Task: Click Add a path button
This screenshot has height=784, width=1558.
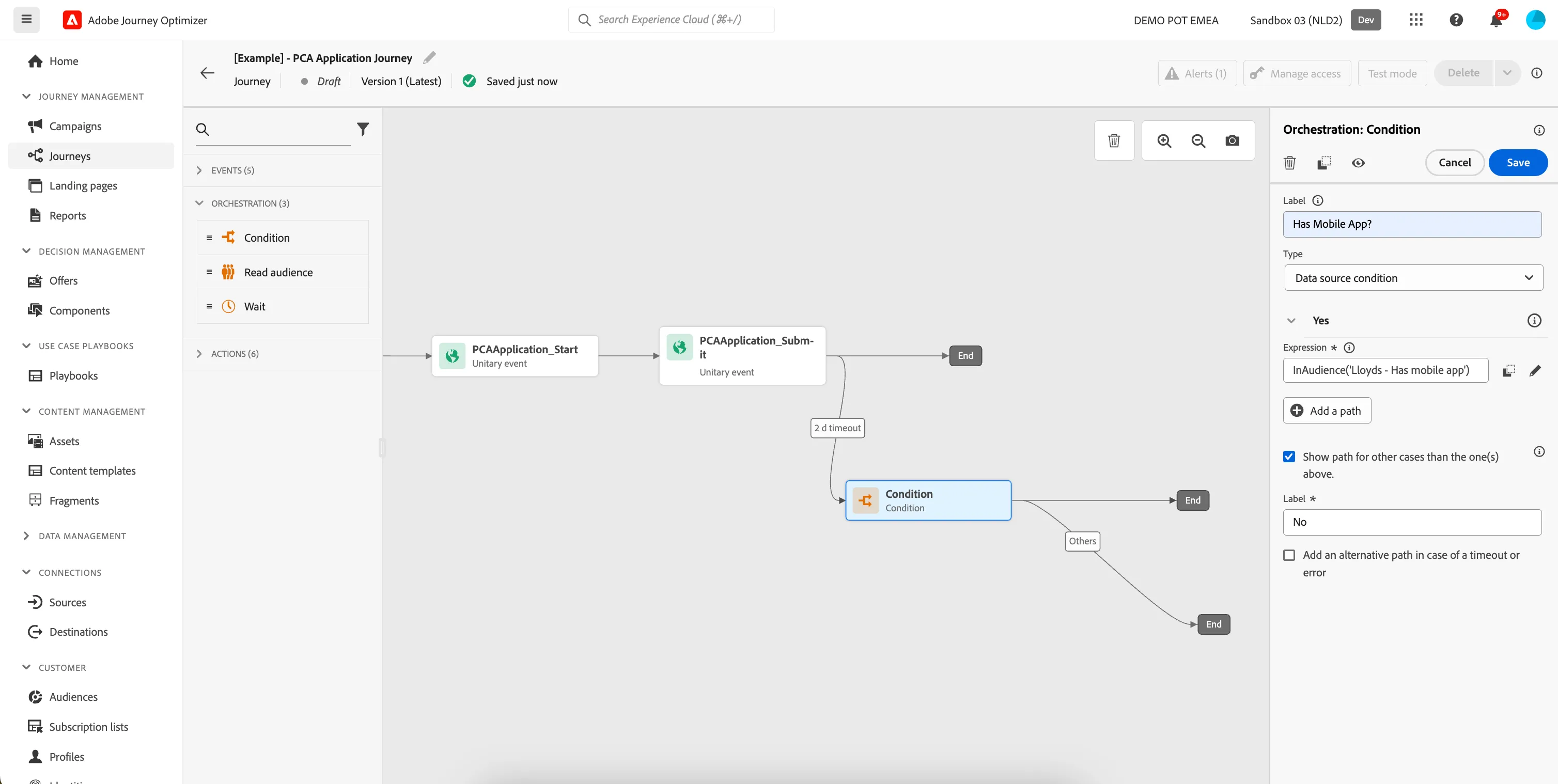Action: (1327, 411)
